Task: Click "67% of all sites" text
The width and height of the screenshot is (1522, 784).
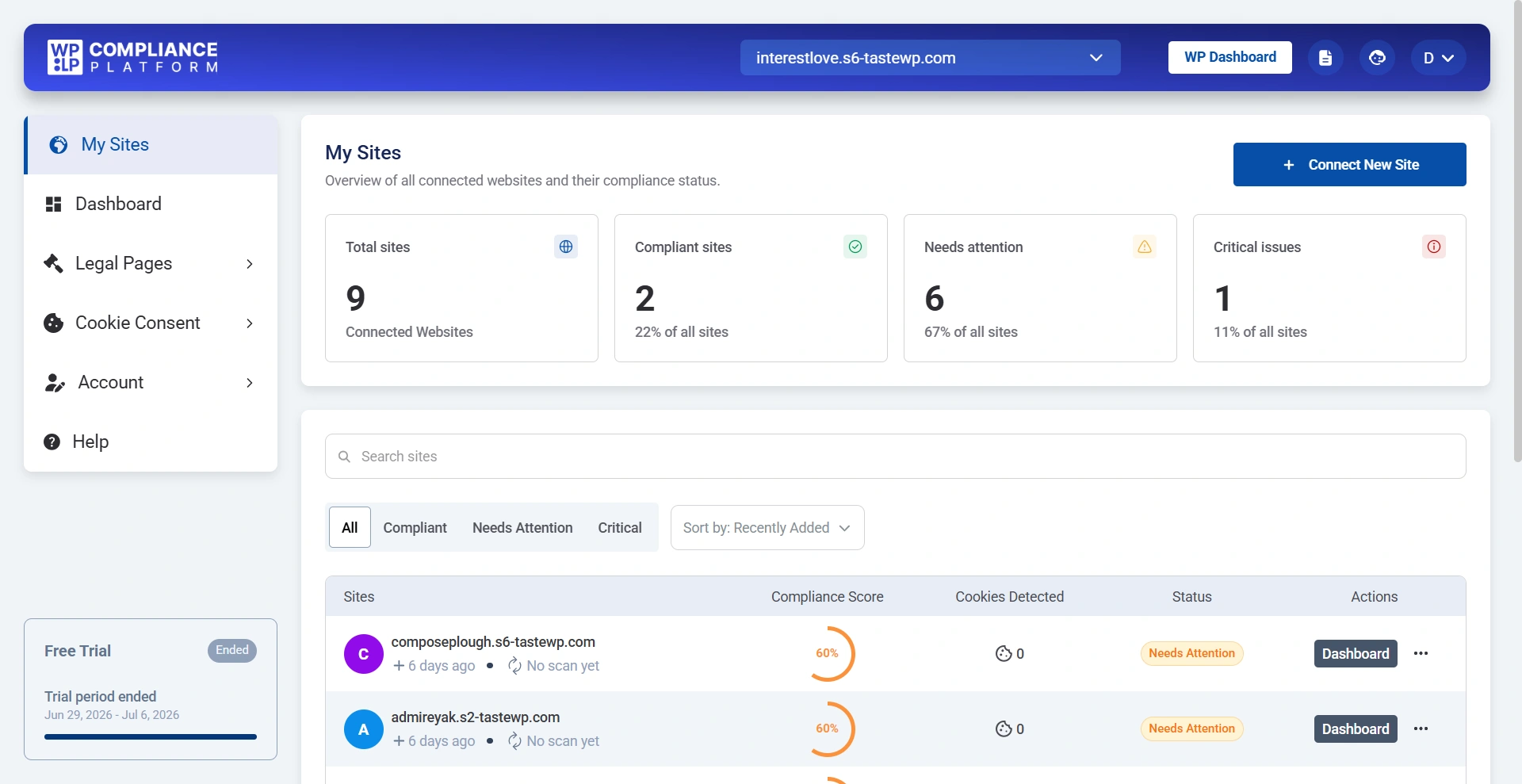Action: coord(971,332)
